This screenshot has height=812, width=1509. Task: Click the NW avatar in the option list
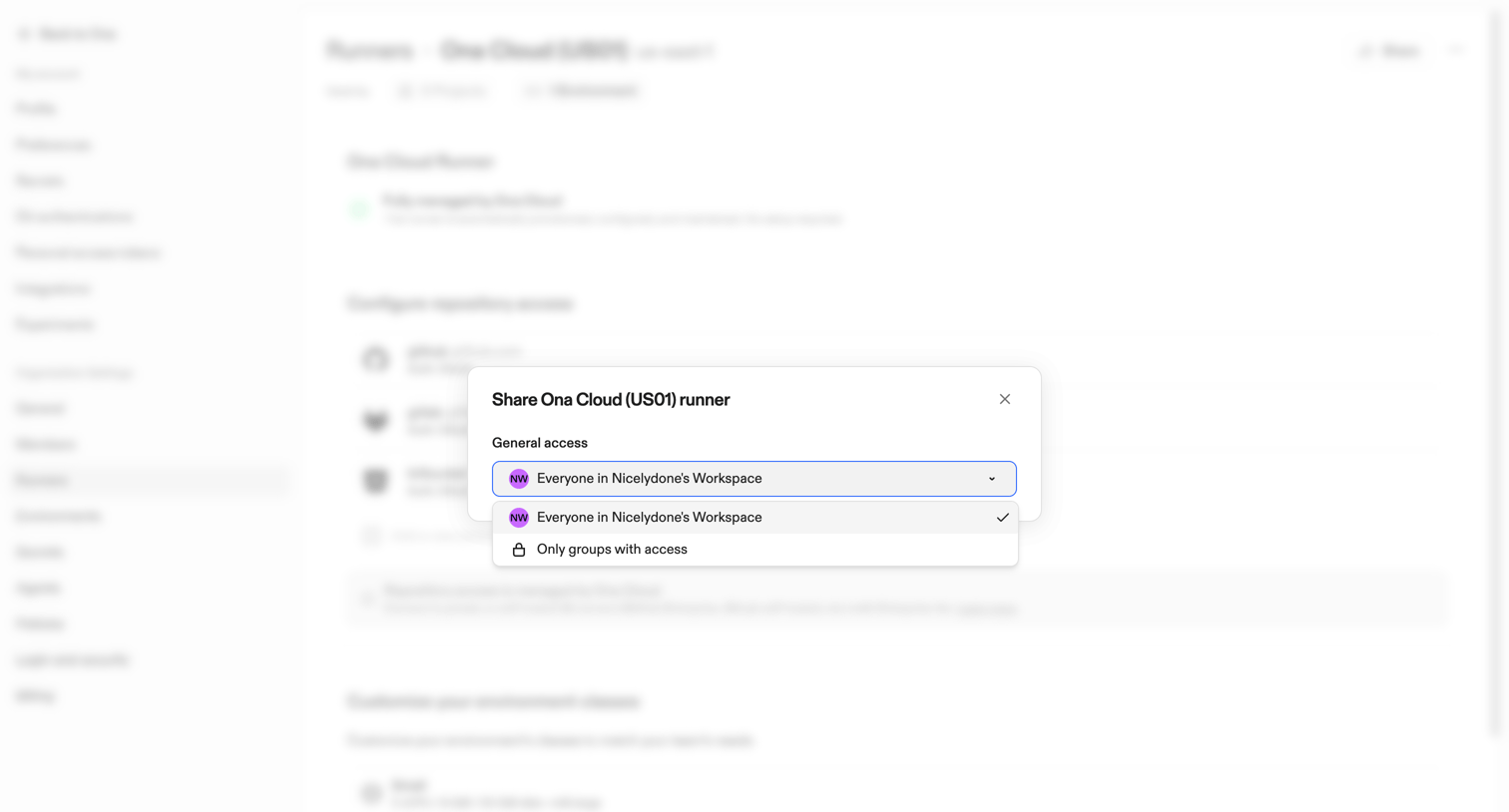click(x=519, y=518)
